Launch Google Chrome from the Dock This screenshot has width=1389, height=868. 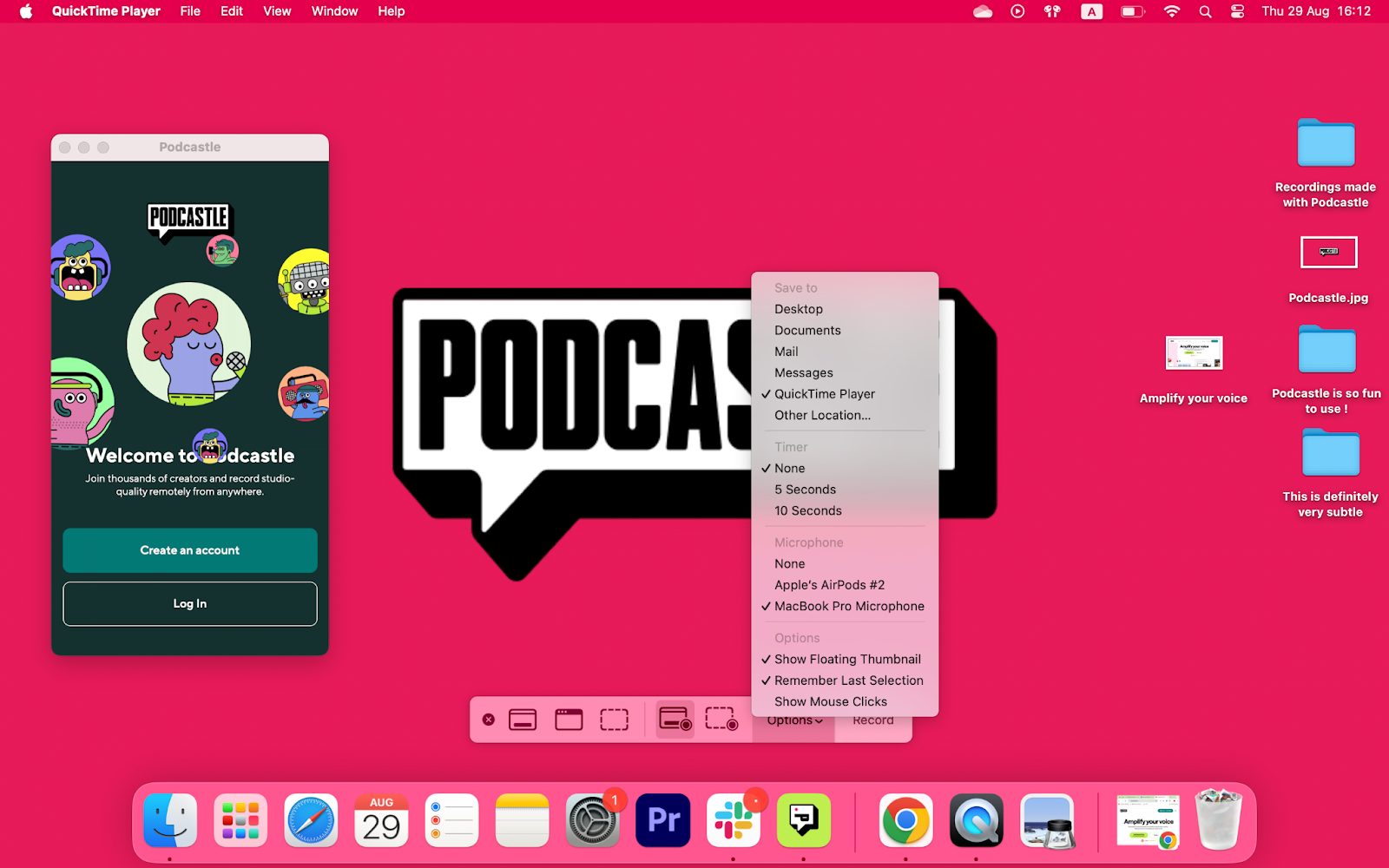click(905, 820)
